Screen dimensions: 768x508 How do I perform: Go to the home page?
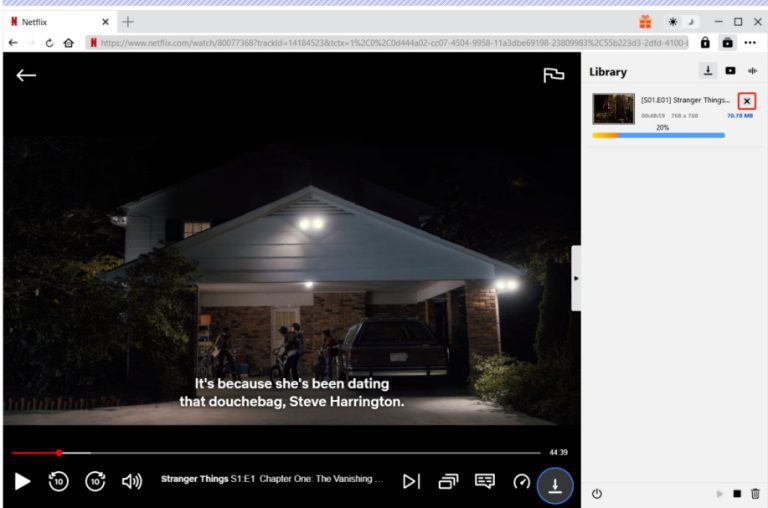[x=69, y=43]
